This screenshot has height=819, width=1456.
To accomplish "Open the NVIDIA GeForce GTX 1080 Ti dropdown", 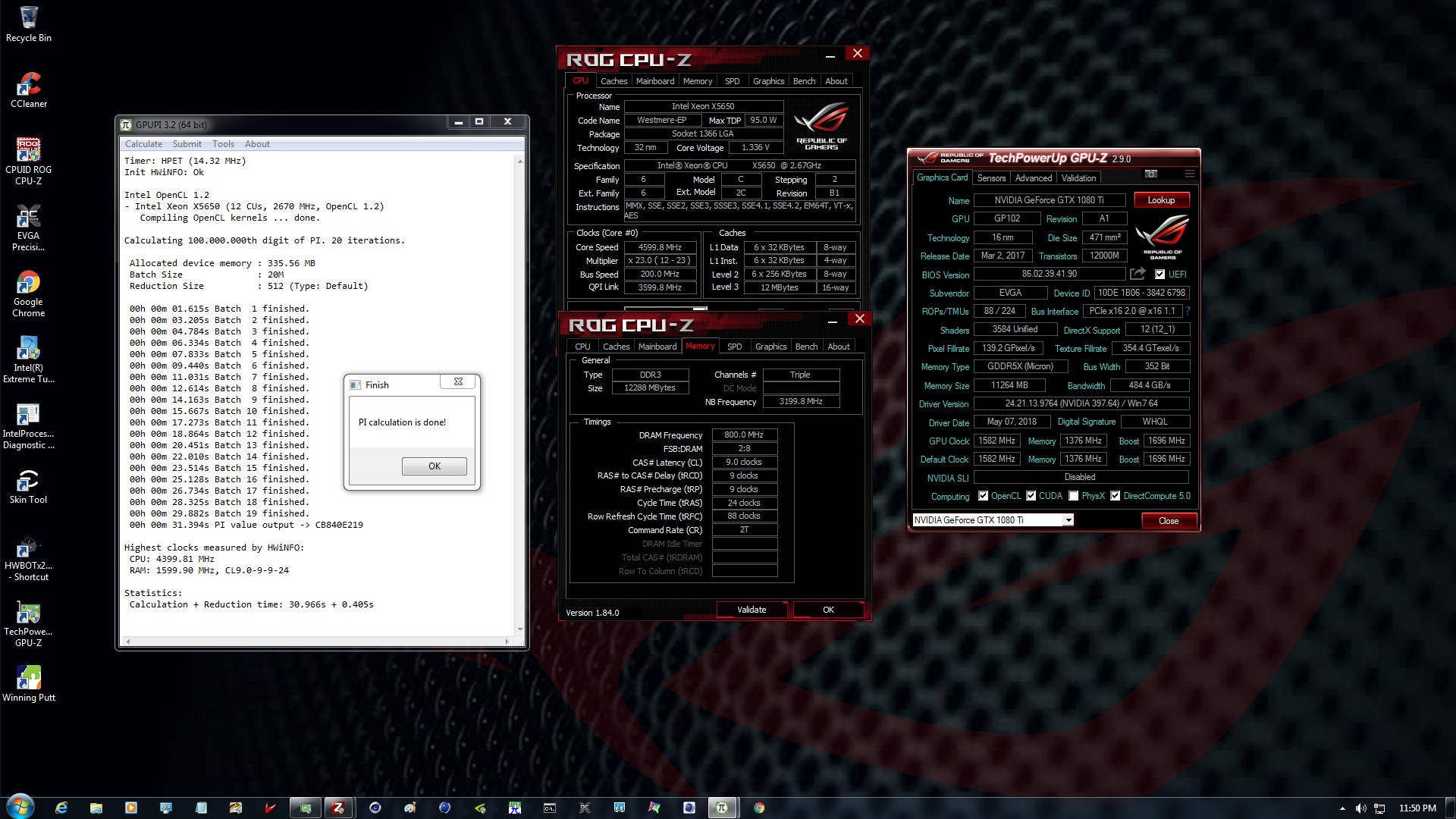I will coord(993,520).
